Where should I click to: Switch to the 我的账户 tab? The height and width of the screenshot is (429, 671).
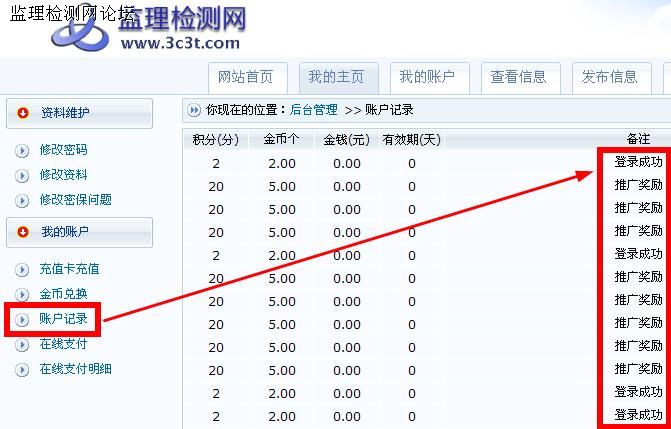pyautogui.click(x=427, y=77)
